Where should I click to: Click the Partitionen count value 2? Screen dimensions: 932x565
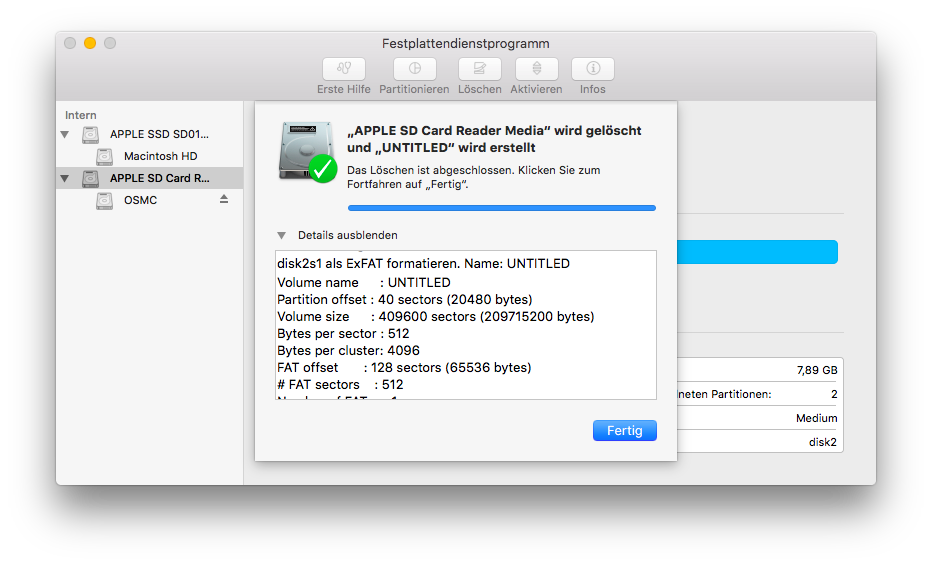(834, 394)
